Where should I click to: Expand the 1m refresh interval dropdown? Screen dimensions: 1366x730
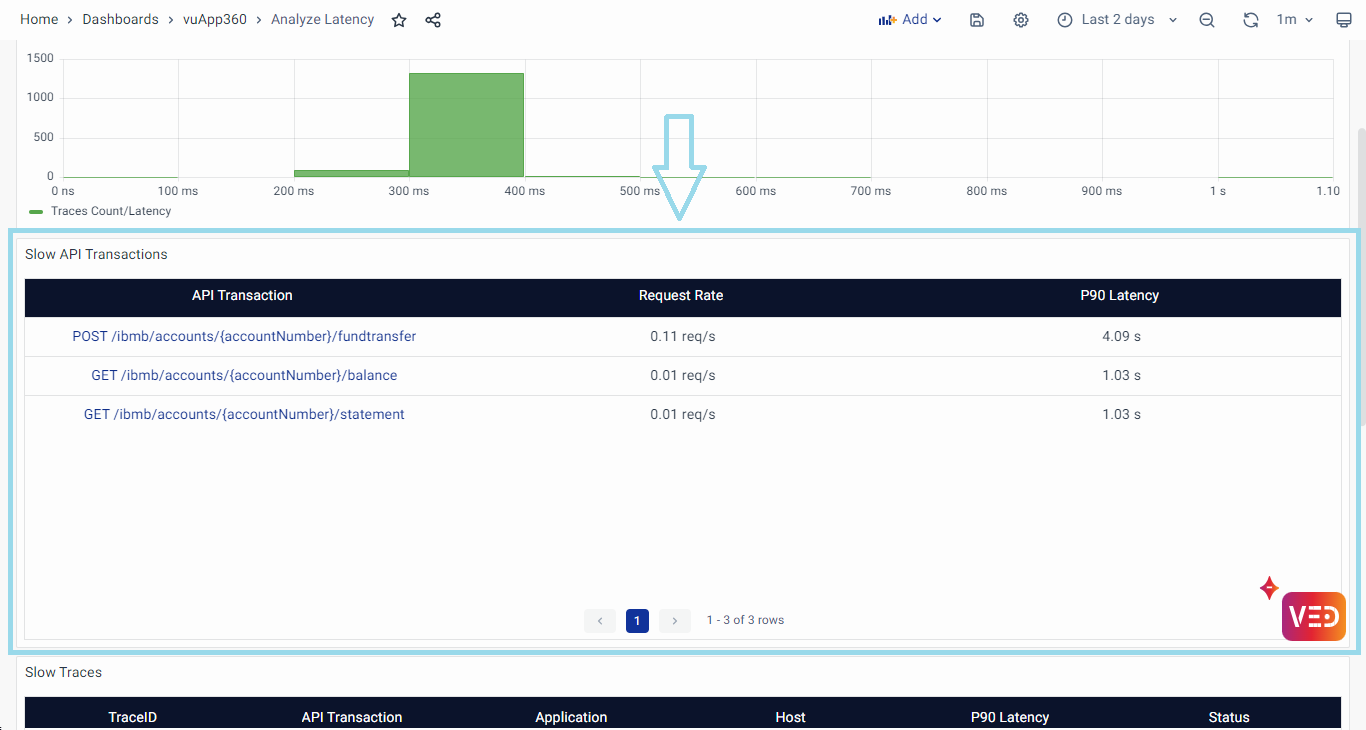click(1294, 20)
